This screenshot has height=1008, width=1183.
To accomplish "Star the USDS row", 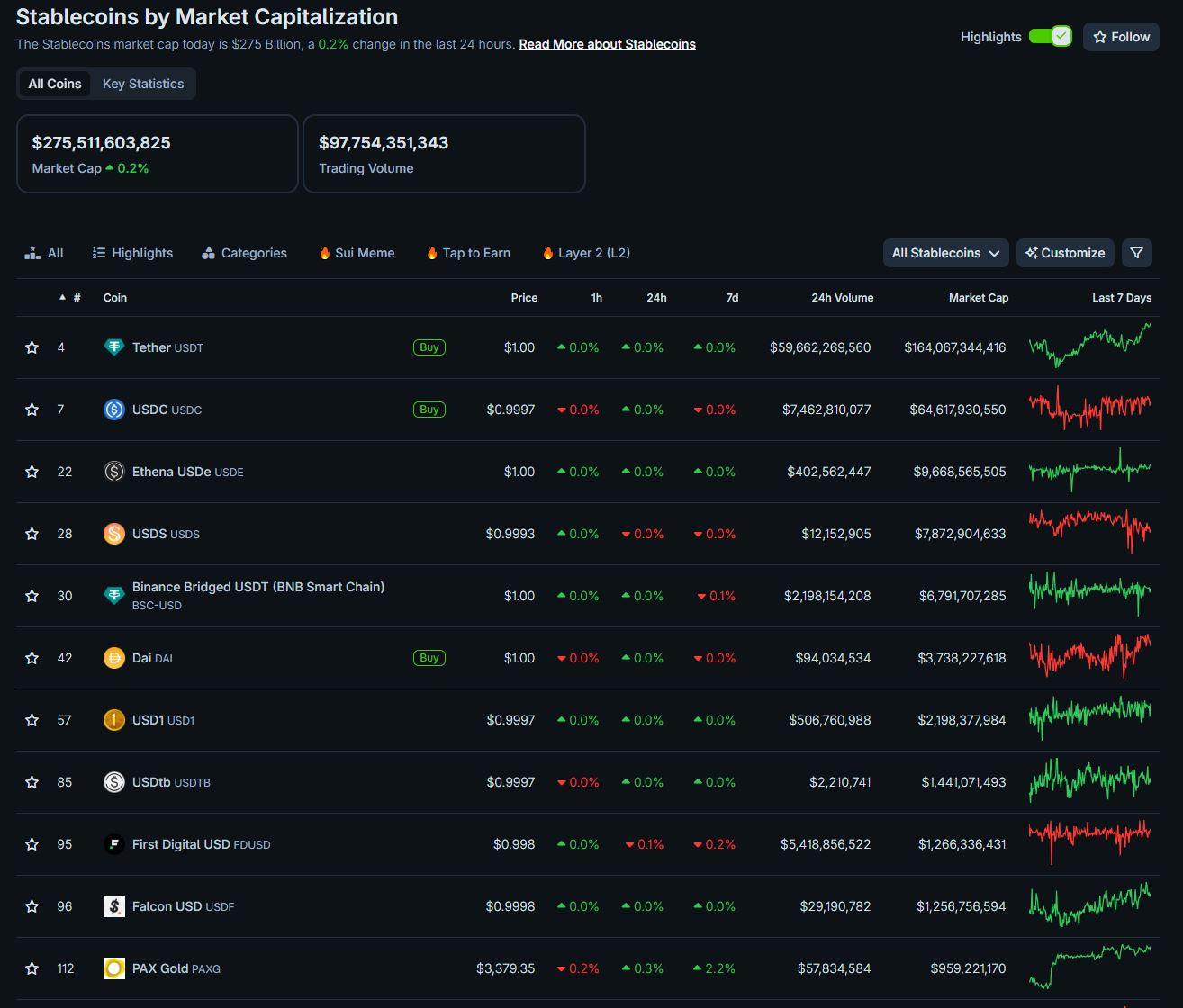I will [x=32, y=534].
